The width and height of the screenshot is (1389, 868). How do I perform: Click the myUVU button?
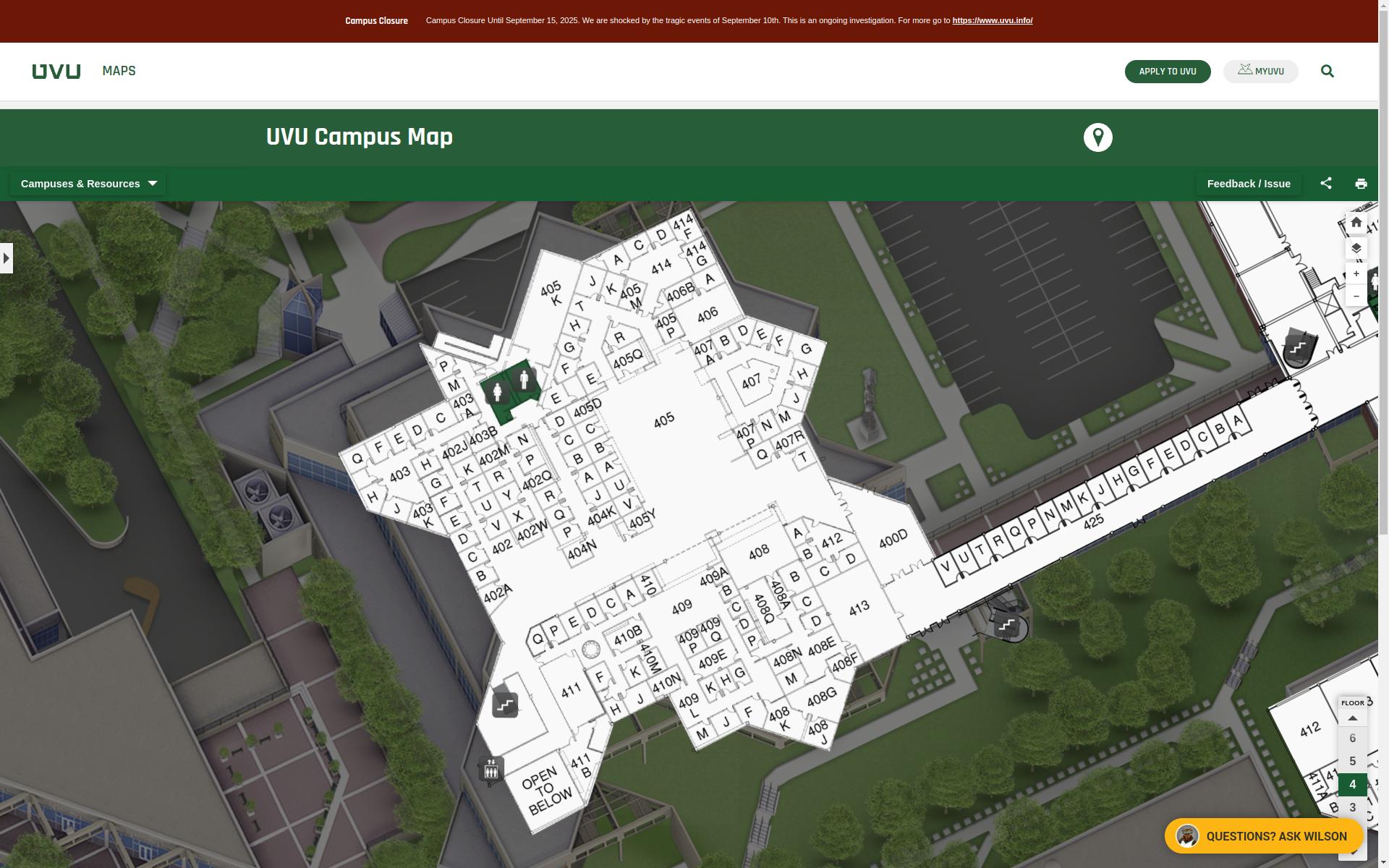(x=1260, y=72)
